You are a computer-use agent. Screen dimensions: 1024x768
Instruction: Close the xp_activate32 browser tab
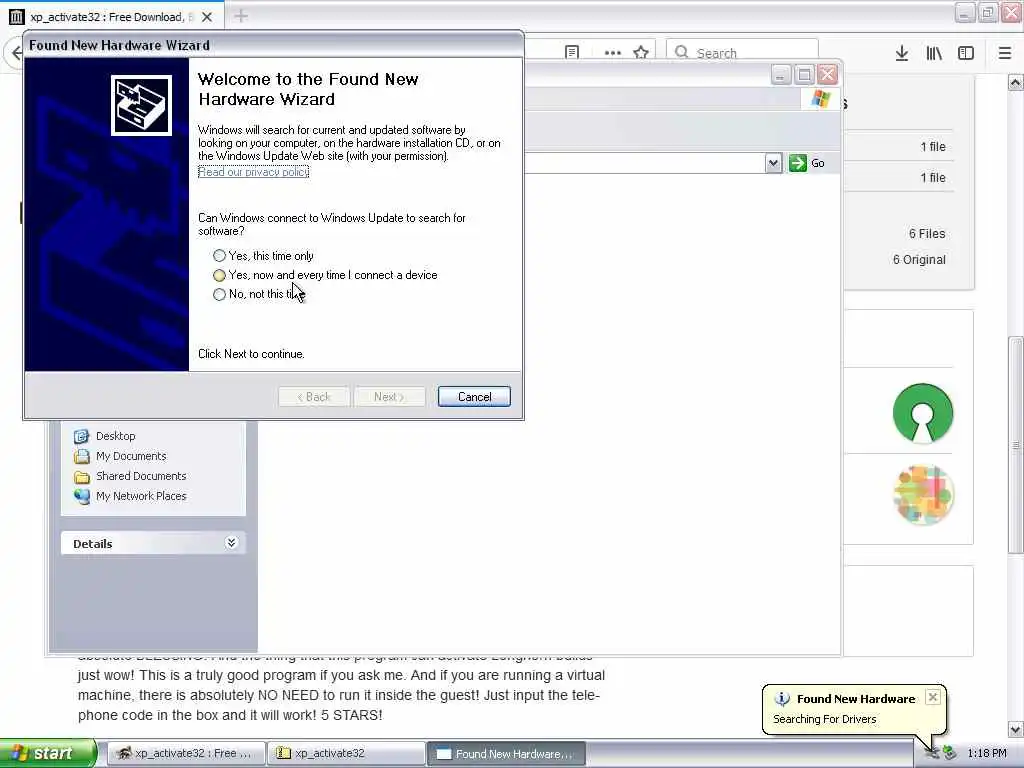(207, 17)
